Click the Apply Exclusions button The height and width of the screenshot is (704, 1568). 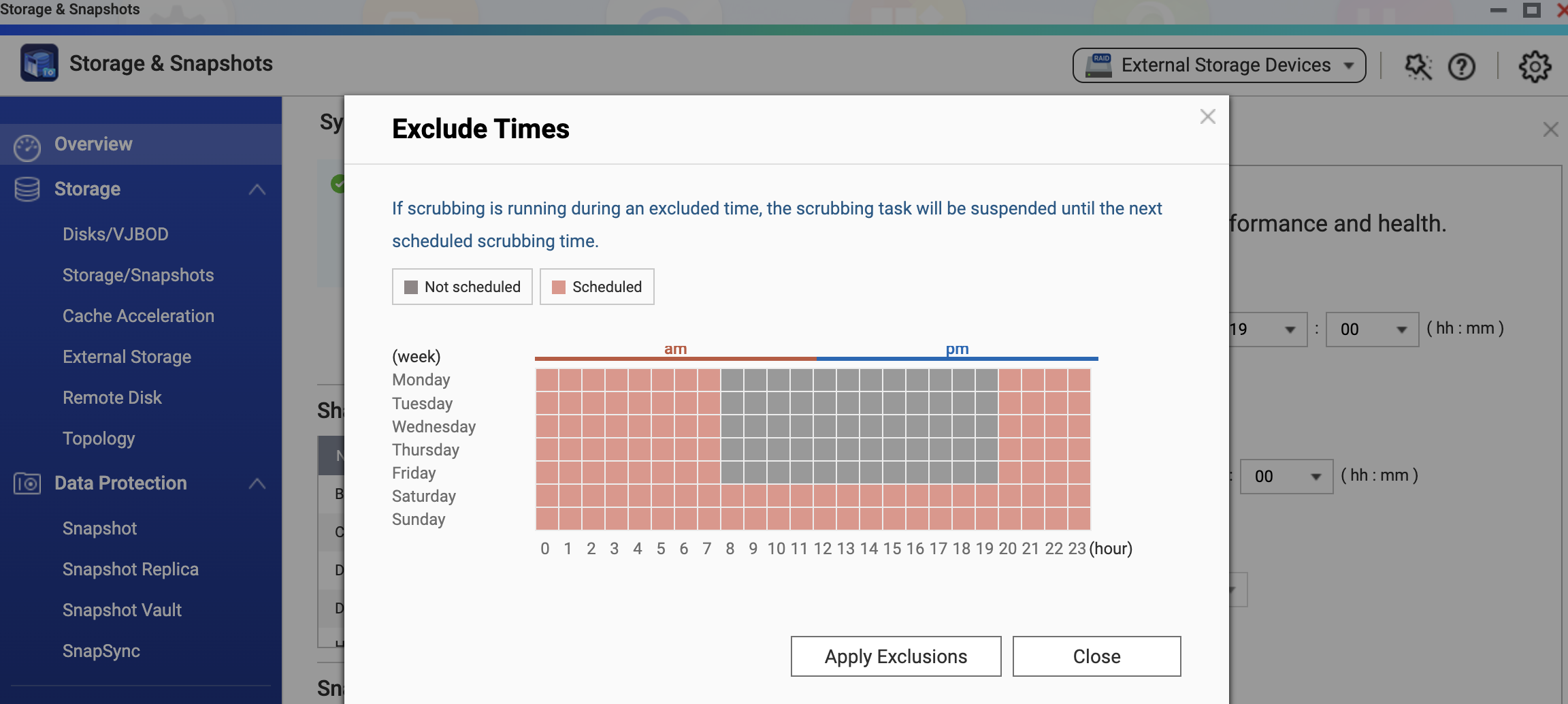tap(896, 656)
